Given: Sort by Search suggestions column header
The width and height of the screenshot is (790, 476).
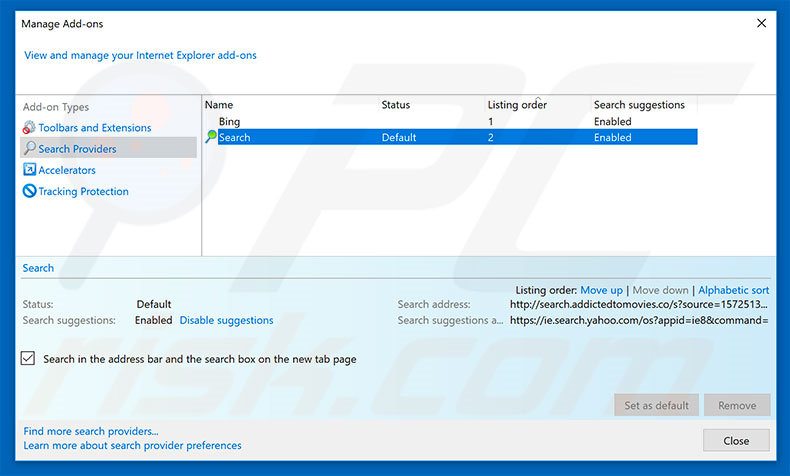Looking at the screenshot, I should [639, 105].
